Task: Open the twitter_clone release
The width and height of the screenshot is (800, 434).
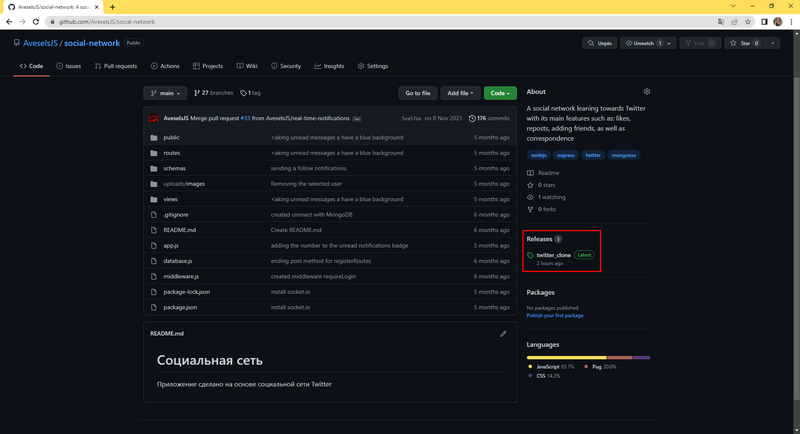Action: (x=554, y=255)
